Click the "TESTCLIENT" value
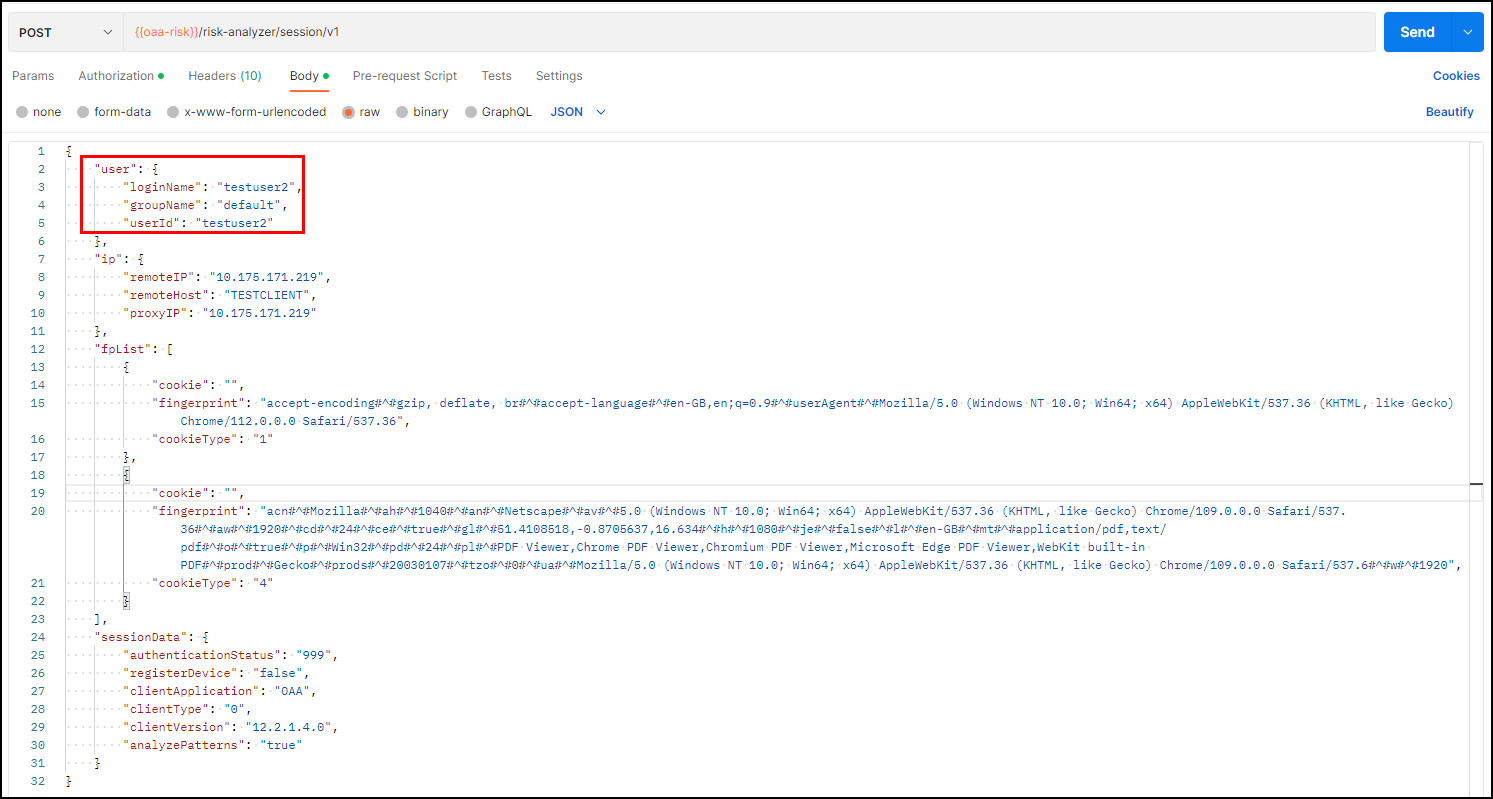1493x799 pixels. pyautogui.click(x=269, y=295)
